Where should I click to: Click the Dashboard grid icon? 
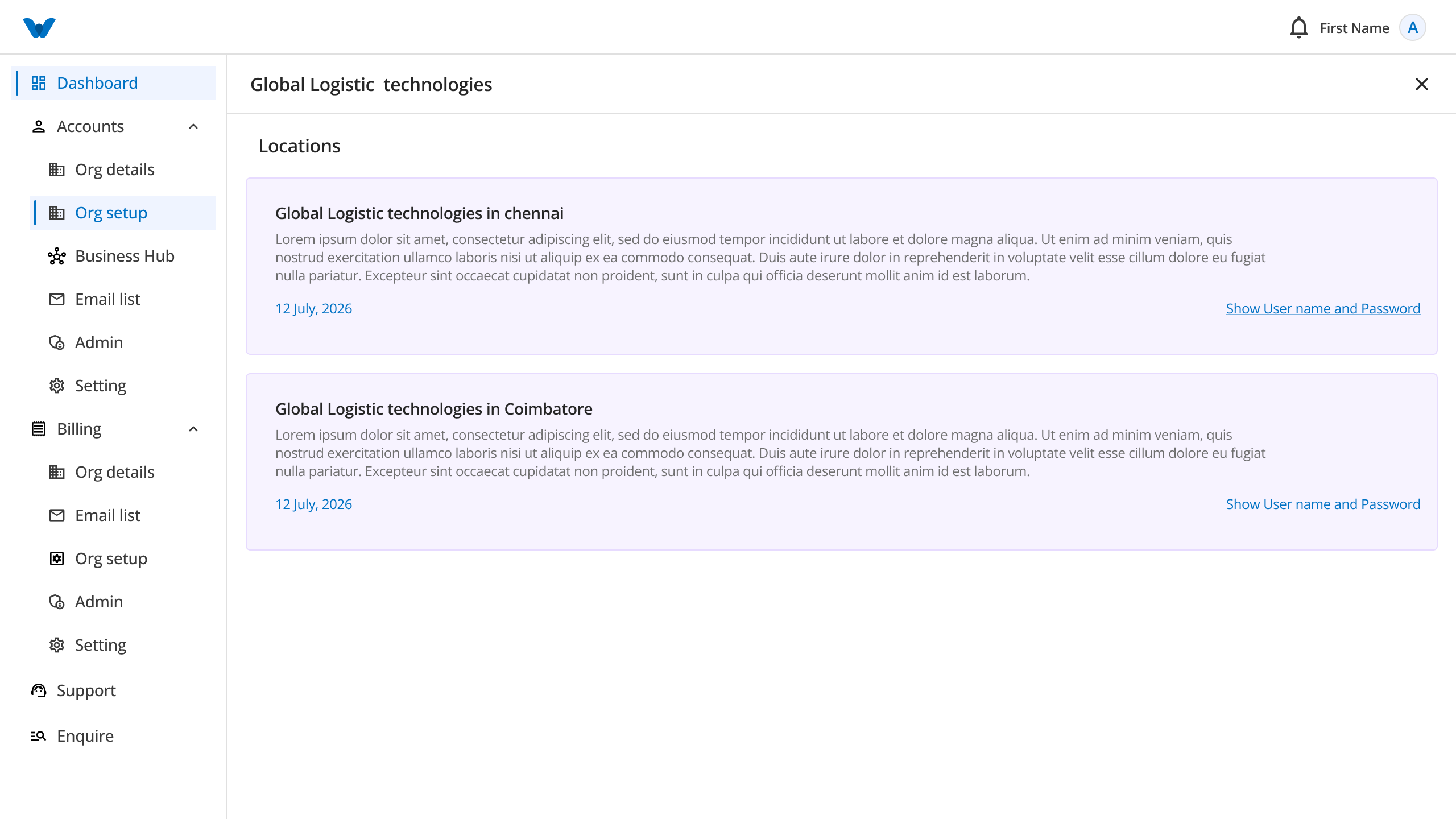[39, 83]
